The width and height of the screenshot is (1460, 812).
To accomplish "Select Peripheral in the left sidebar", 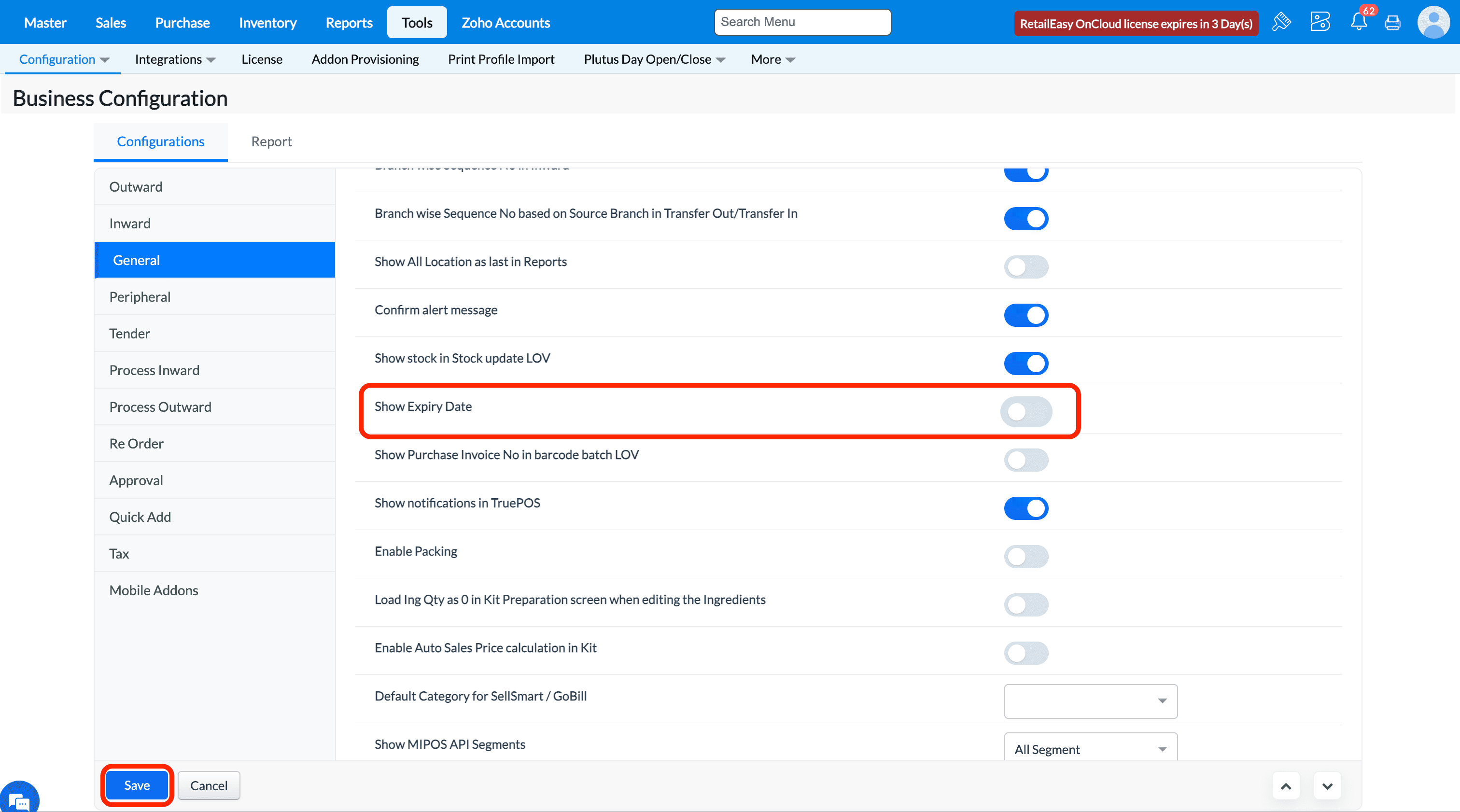I will point(140,296).
